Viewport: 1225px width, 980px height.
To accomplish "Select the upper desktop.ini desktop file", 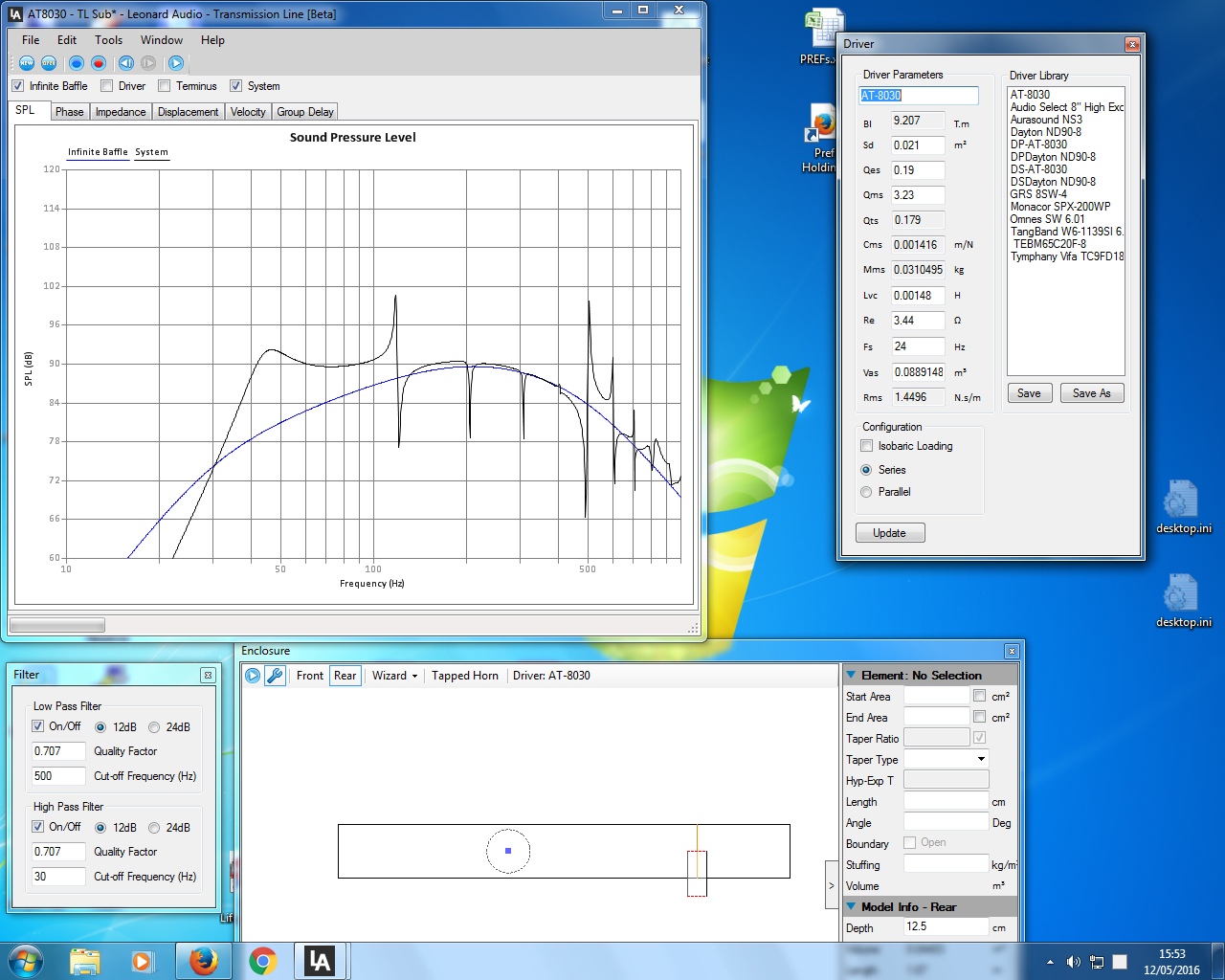I will 1183,507.
